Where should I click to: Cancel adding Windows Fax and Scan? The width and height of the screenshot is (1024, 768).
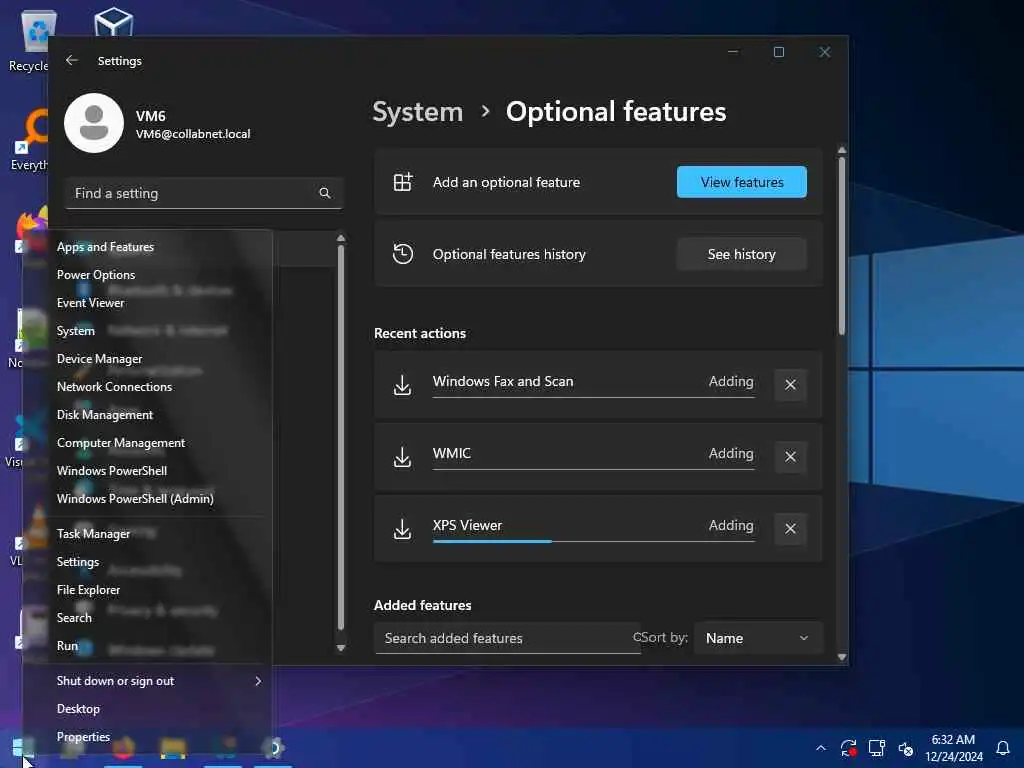pyautogui.click(x=790, y=385)
